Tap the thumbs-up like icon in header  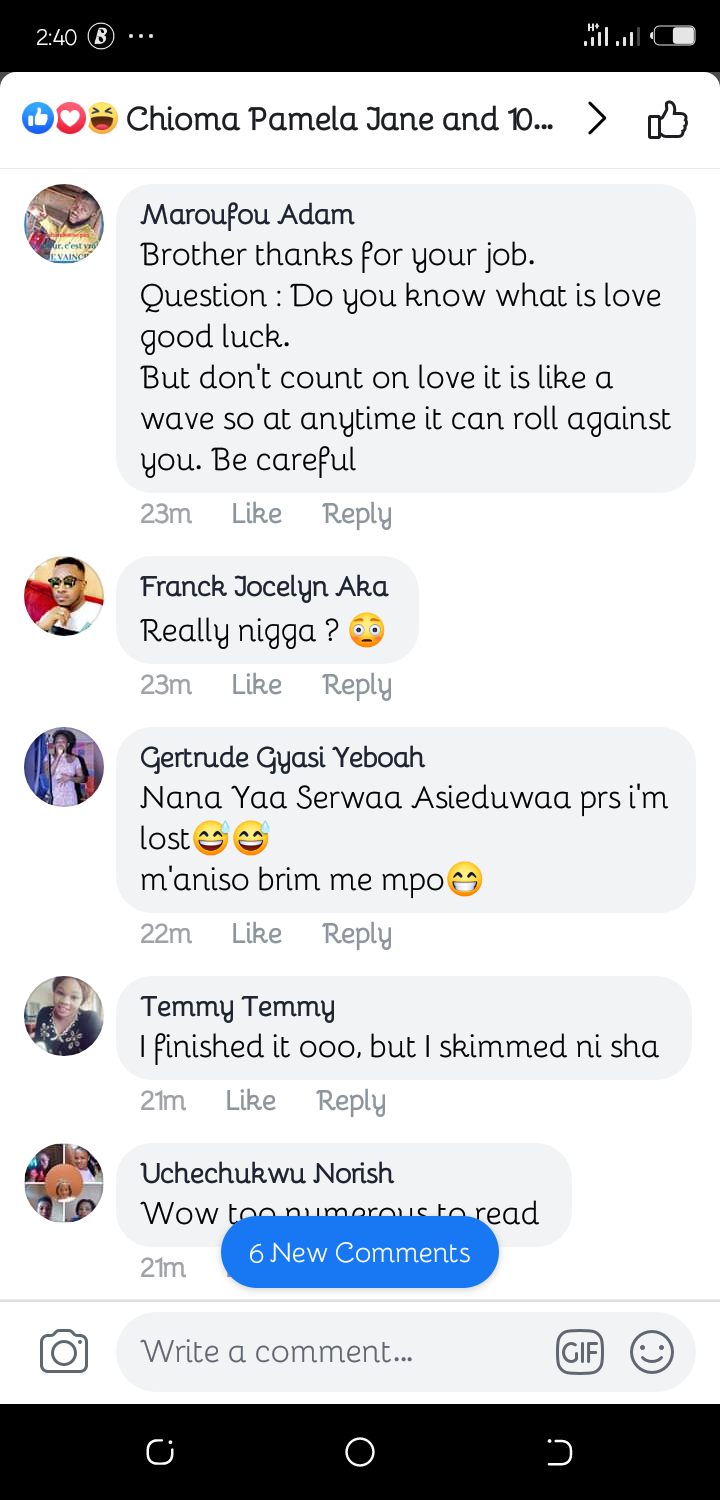[668, 120]
